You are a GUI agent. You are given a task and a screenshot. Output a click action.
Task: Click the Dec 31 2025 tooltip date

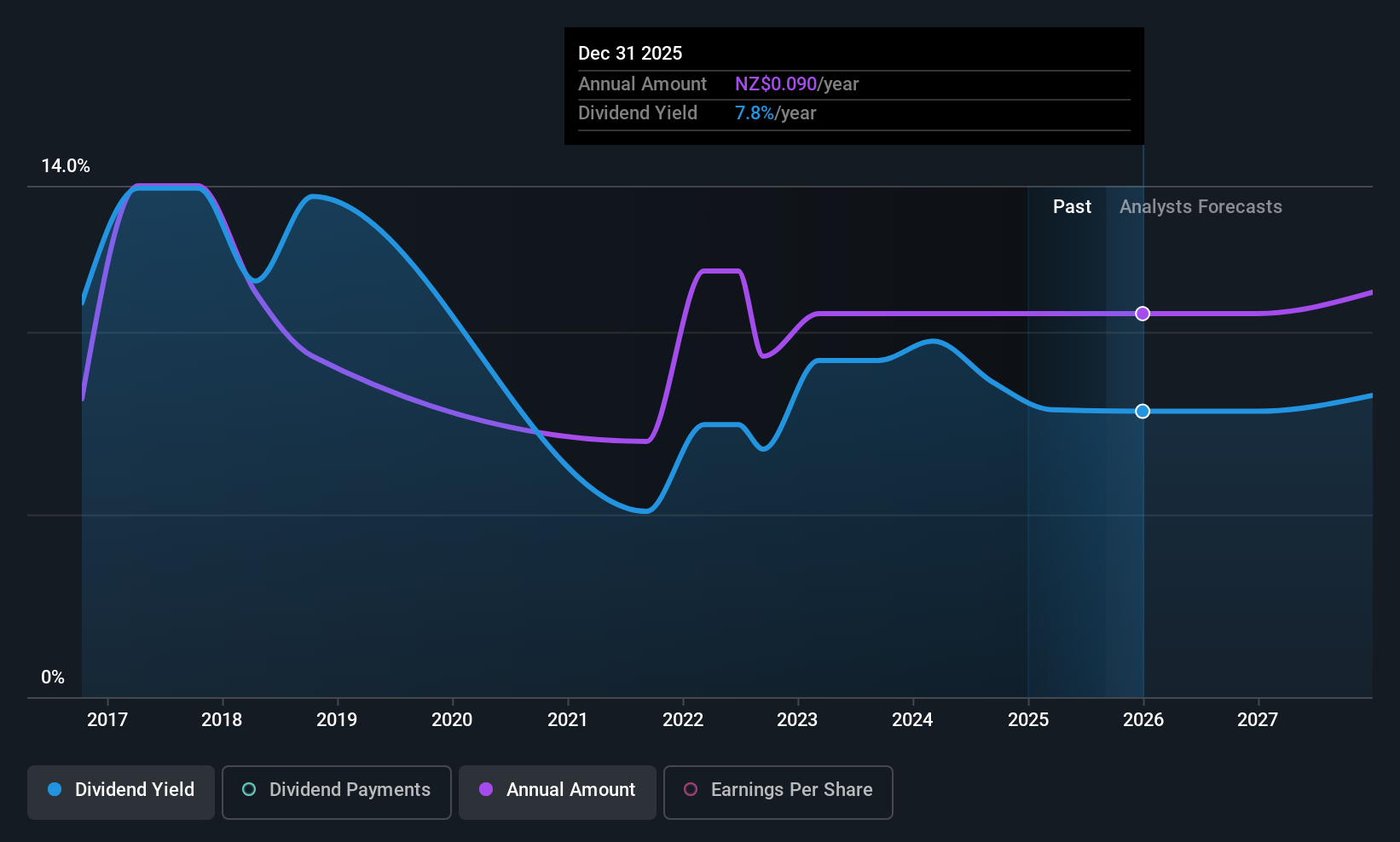[630, 53]
